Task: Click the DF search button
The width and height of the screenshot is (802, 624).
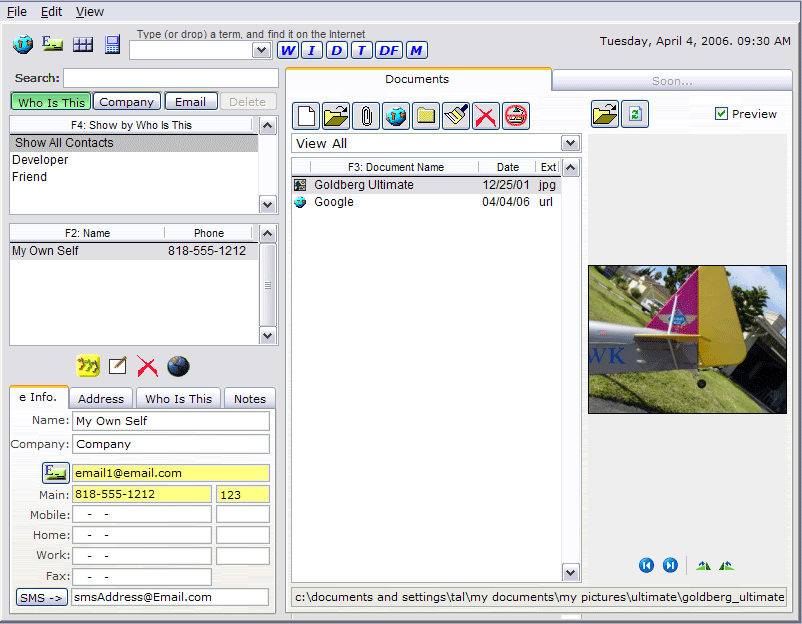Action: 389,50
